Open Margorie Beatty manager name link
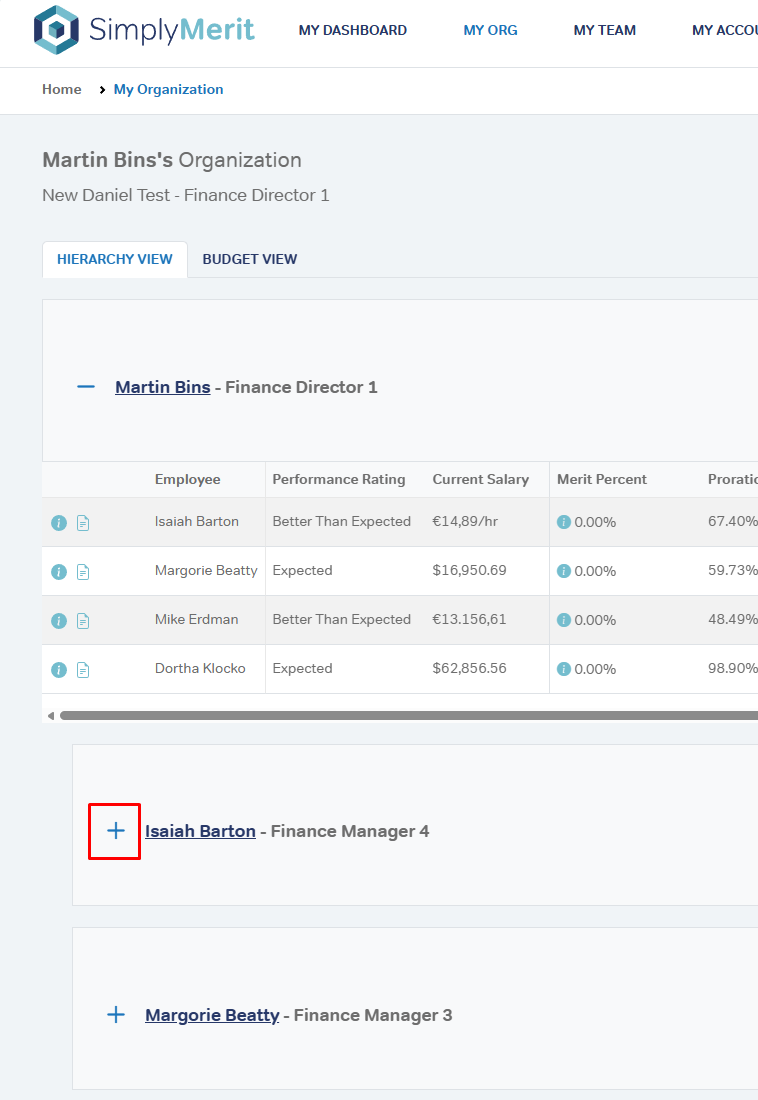This screenshot has height=1100, width=758. coord(212,1015)
